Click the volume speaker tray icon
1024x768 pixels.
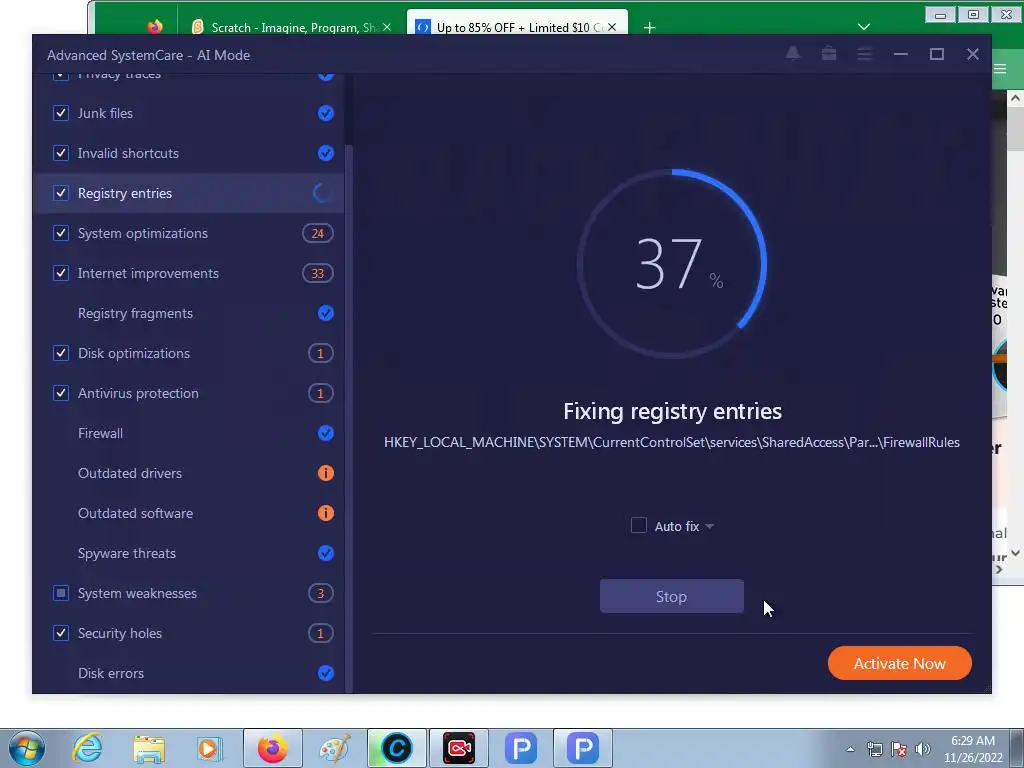tap(923, 748)
